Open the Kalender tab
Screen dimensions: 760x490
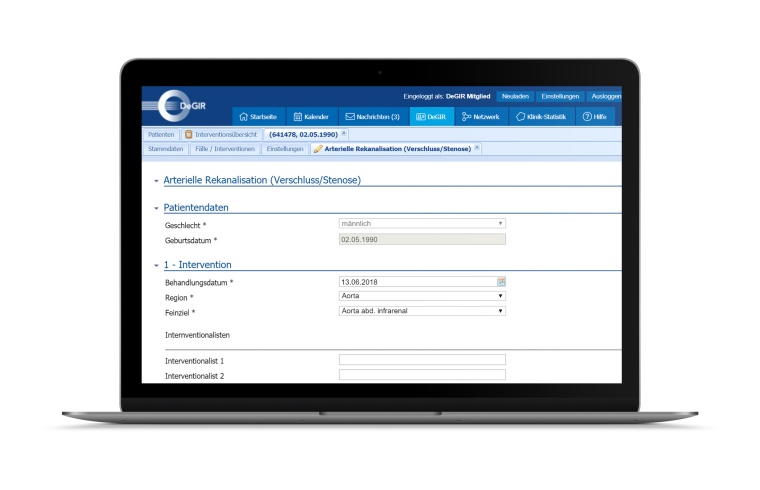311,117
